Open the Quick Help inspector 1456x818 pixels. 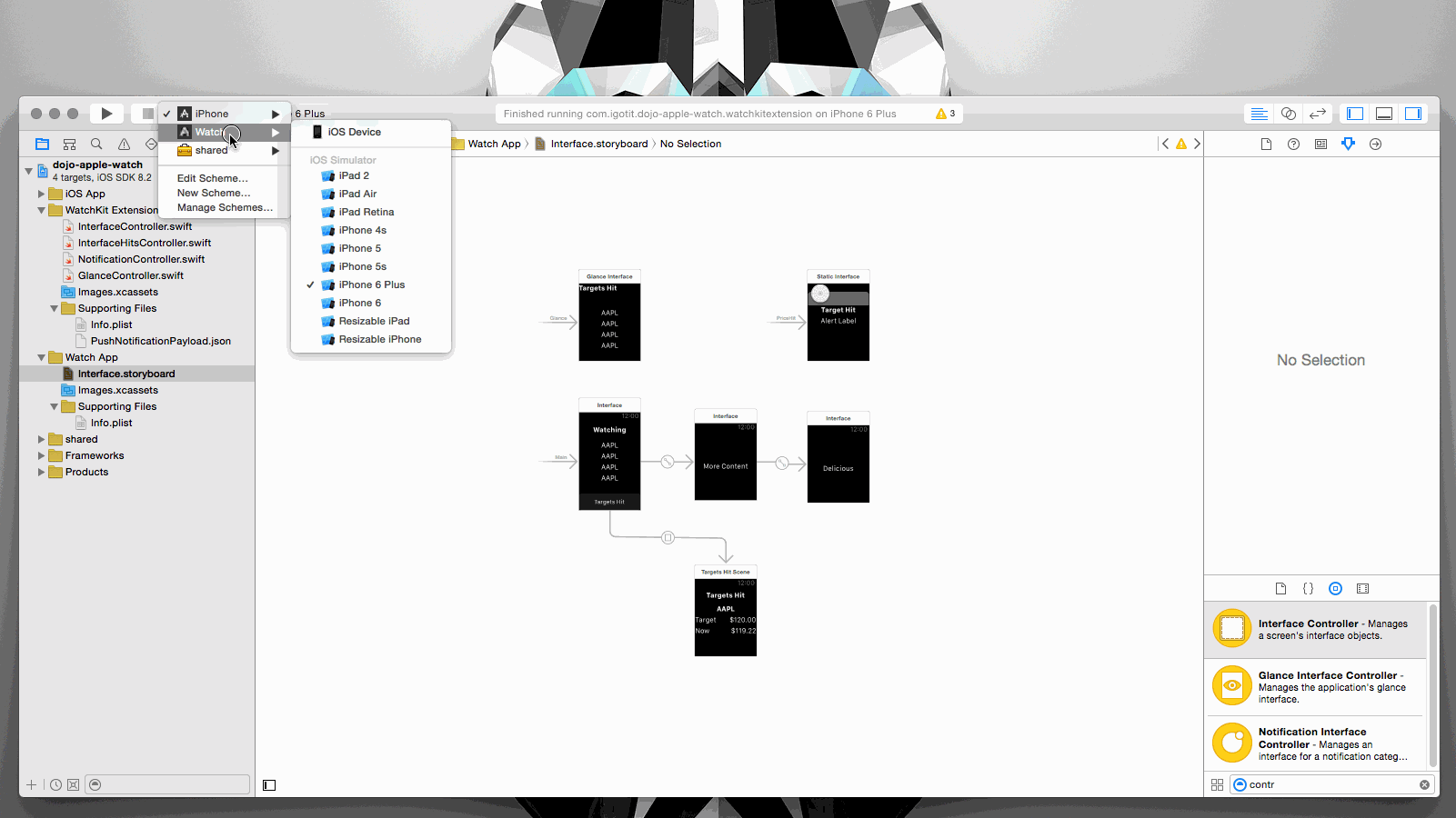(1293, 144)
